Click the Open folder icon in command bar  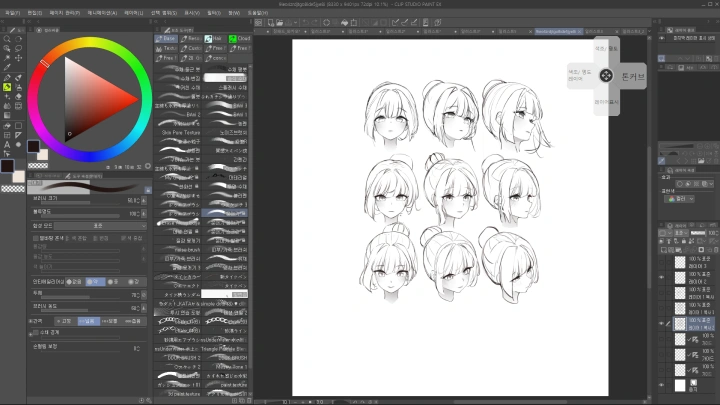coord(279,22)
